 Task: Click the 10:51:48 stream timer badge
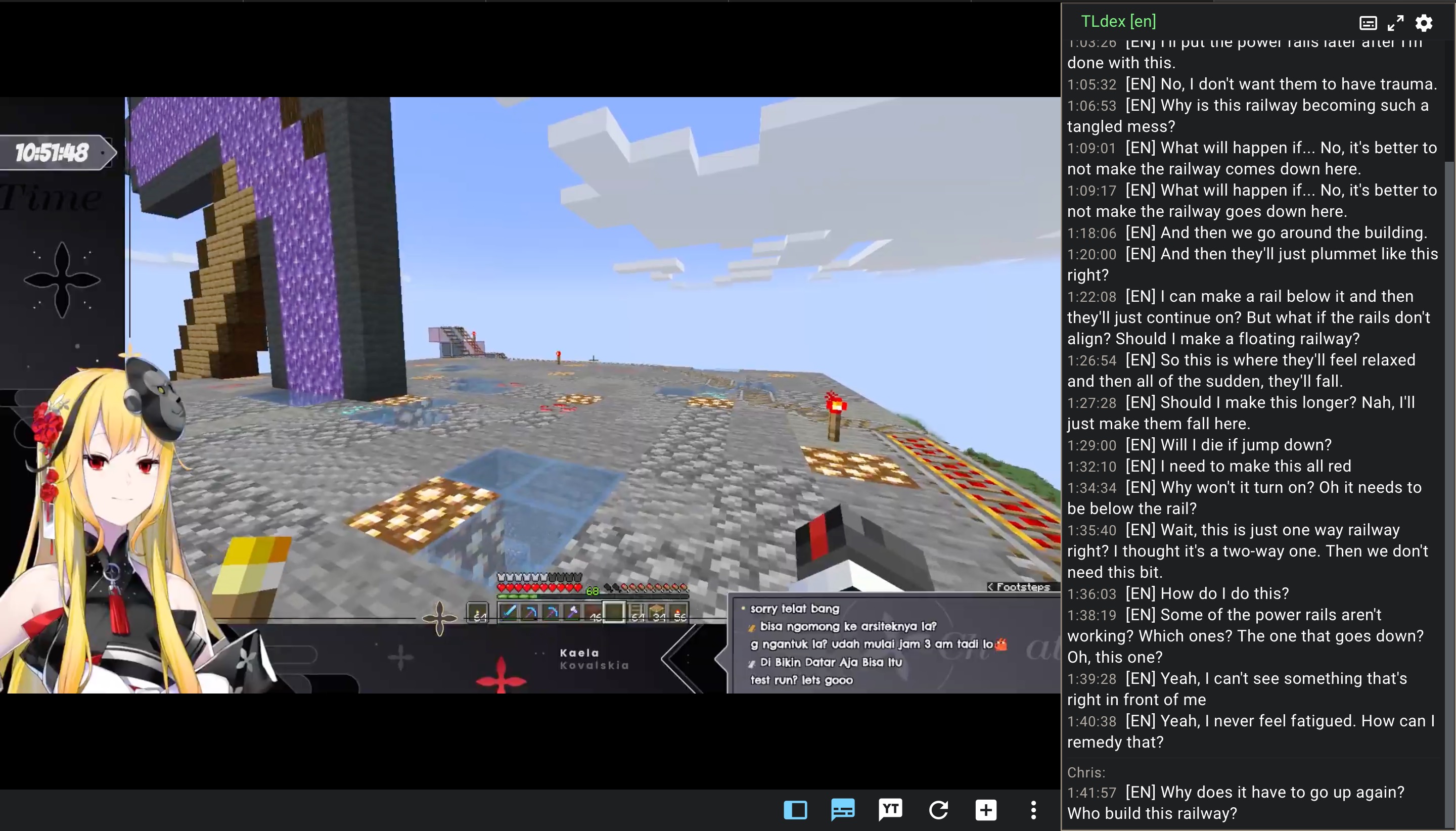pyautogui.click(x=53, y=152)
